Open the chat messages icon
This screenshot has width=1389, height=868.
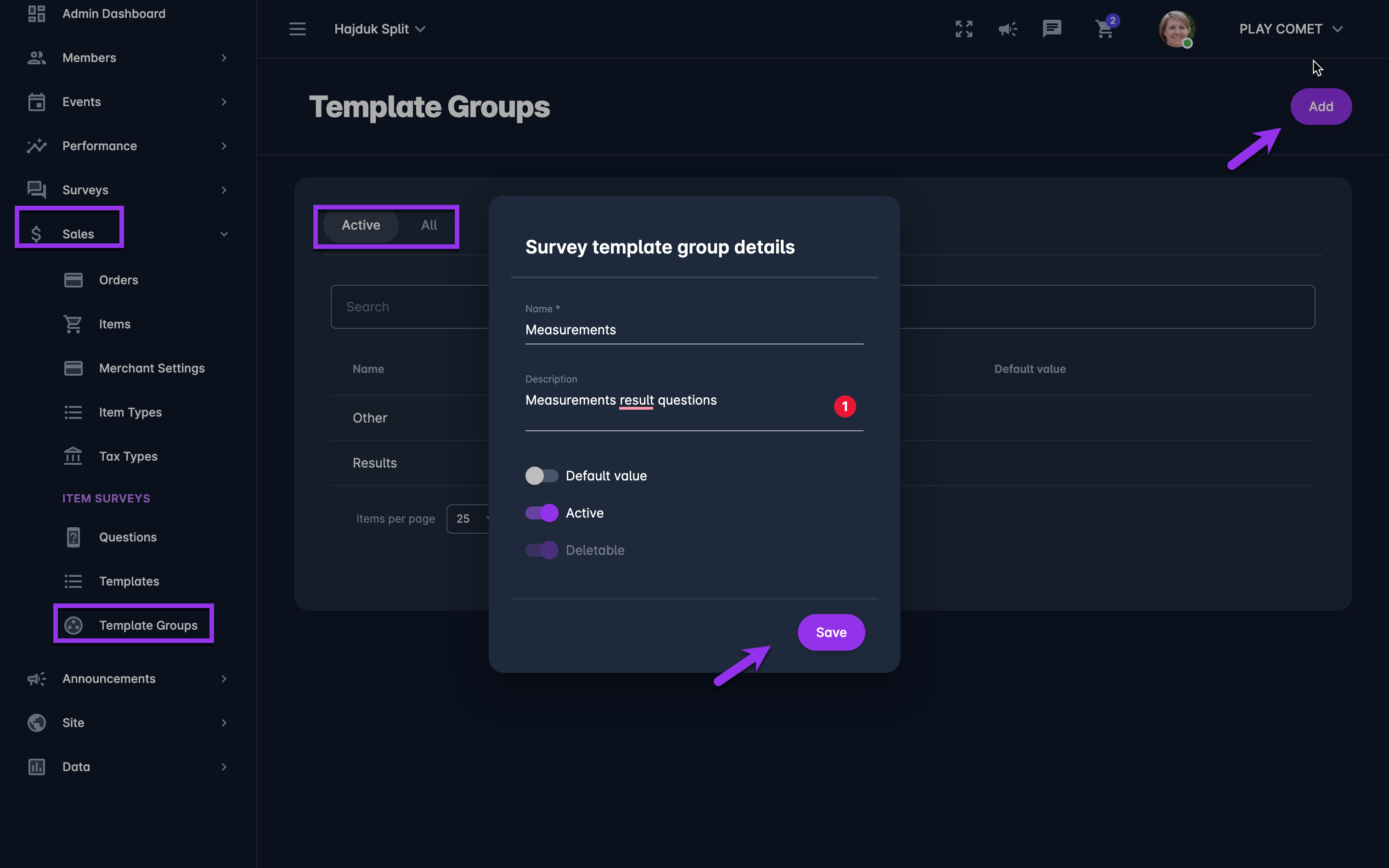(1051, 28)
